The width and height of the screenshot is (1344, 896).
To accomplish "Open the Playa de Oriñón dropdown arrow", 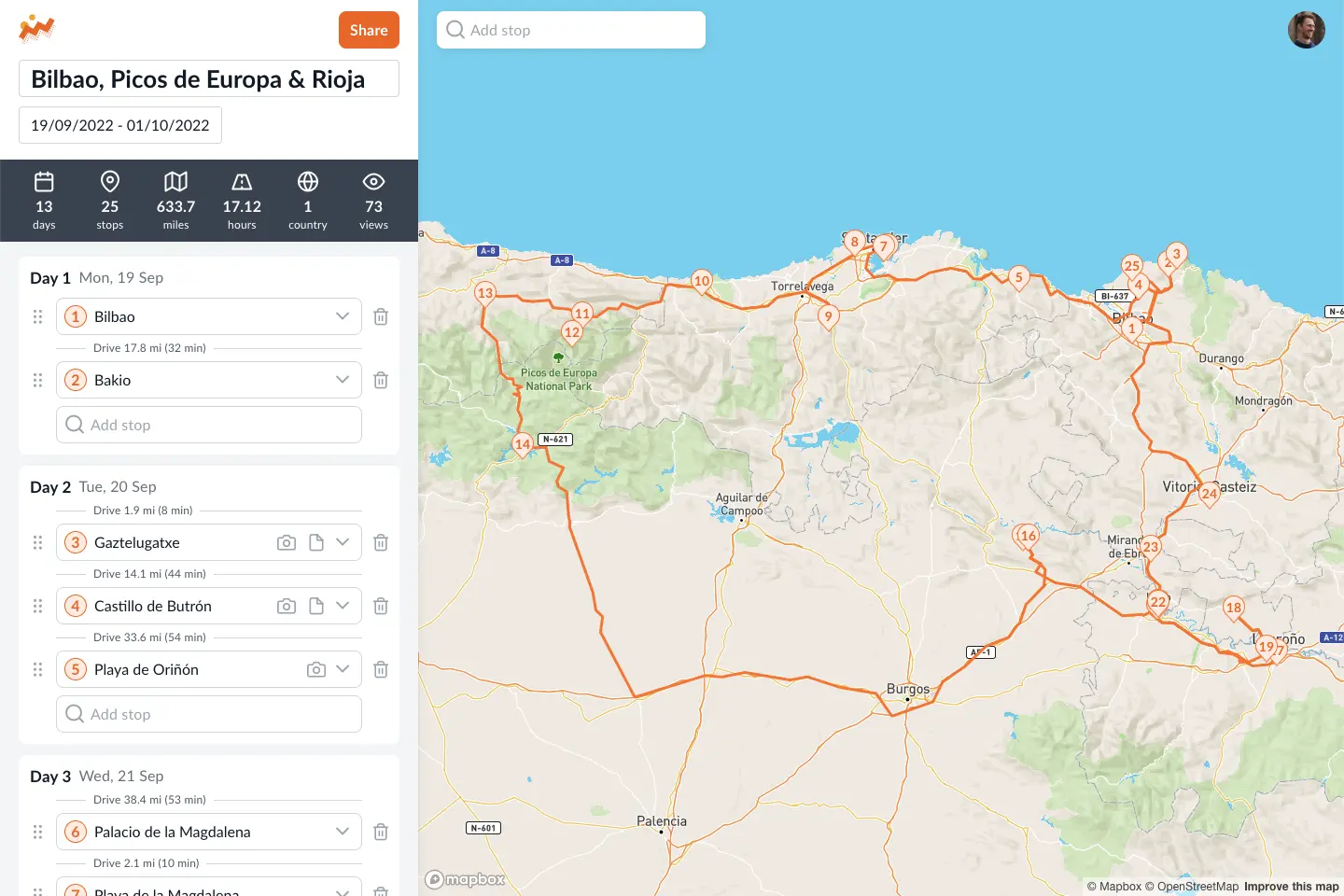I will pyautogui.click(x=343, y=669).
